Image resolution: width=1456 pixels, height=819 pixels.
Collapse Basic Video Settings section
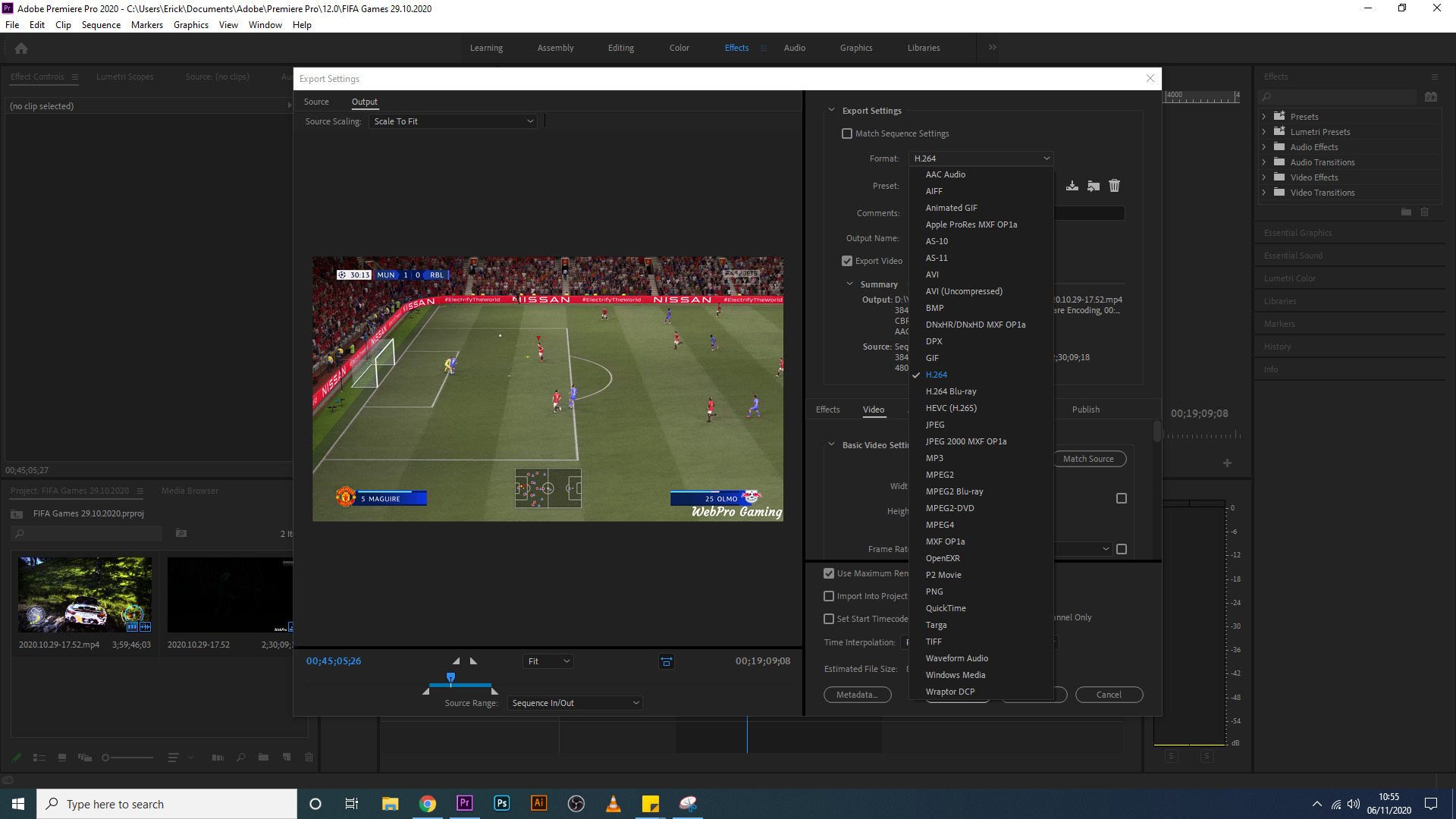coord(831,445)
